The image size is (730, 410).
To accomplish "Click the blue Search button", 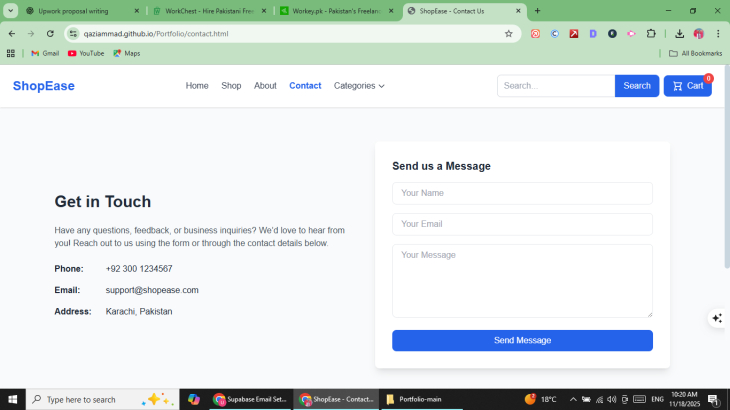I will 636,86.
